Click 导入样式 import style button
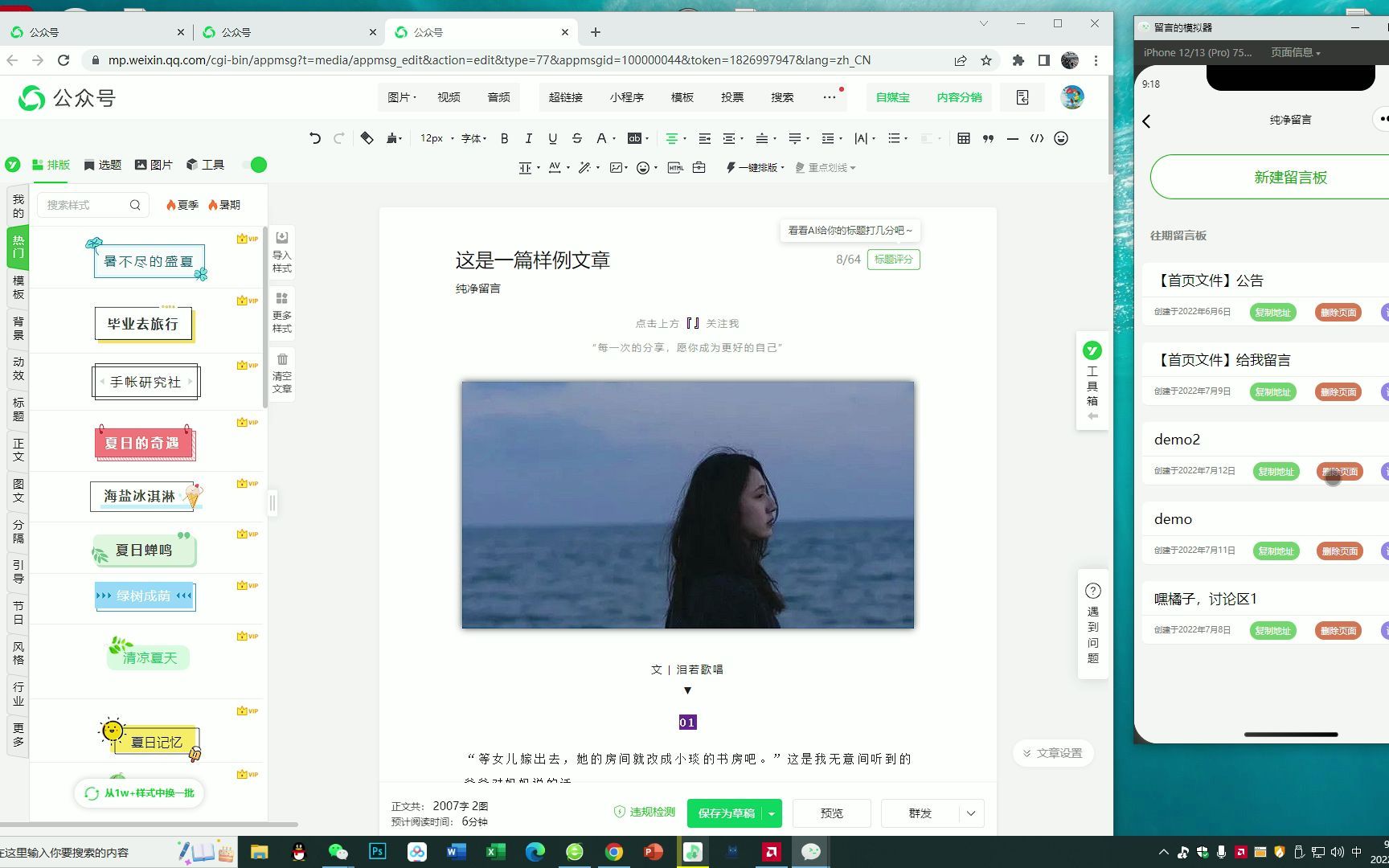This screenshot has width=1389, height=868. click(282, 252)
